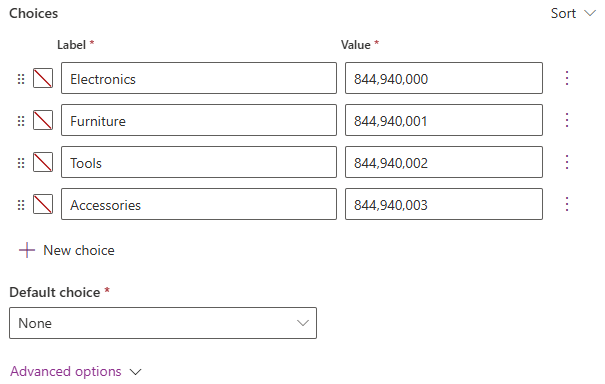Open more options for Tools choice

567,162
